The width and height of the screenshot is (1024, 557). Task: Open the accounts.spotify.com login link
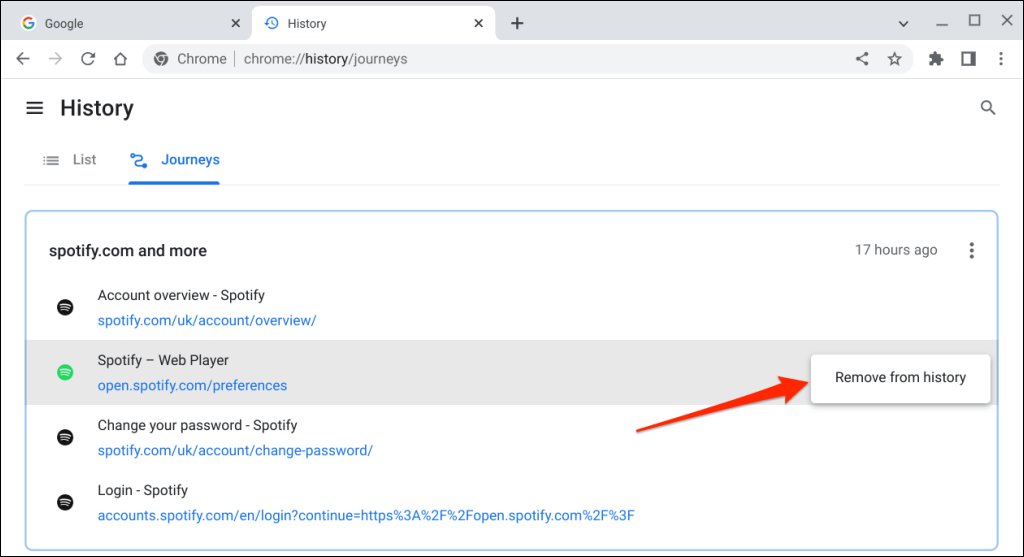366,515
